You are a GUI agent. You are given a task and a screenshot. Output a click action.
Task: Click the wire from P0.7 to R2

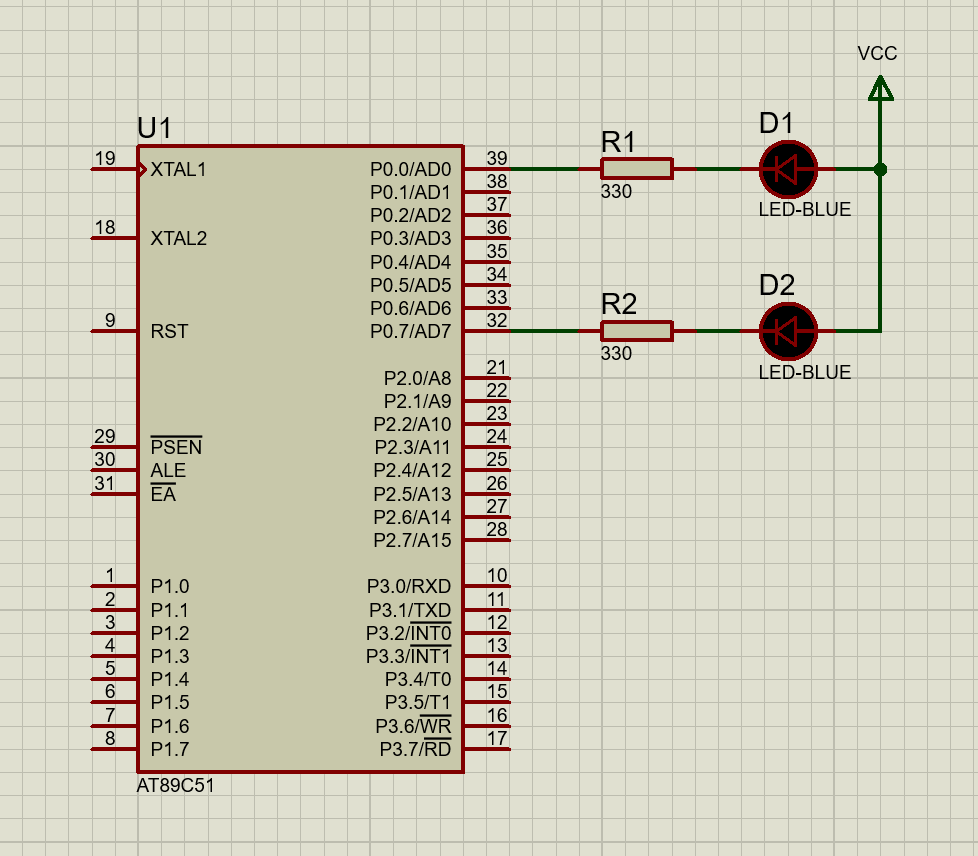[x=545, y=331]
